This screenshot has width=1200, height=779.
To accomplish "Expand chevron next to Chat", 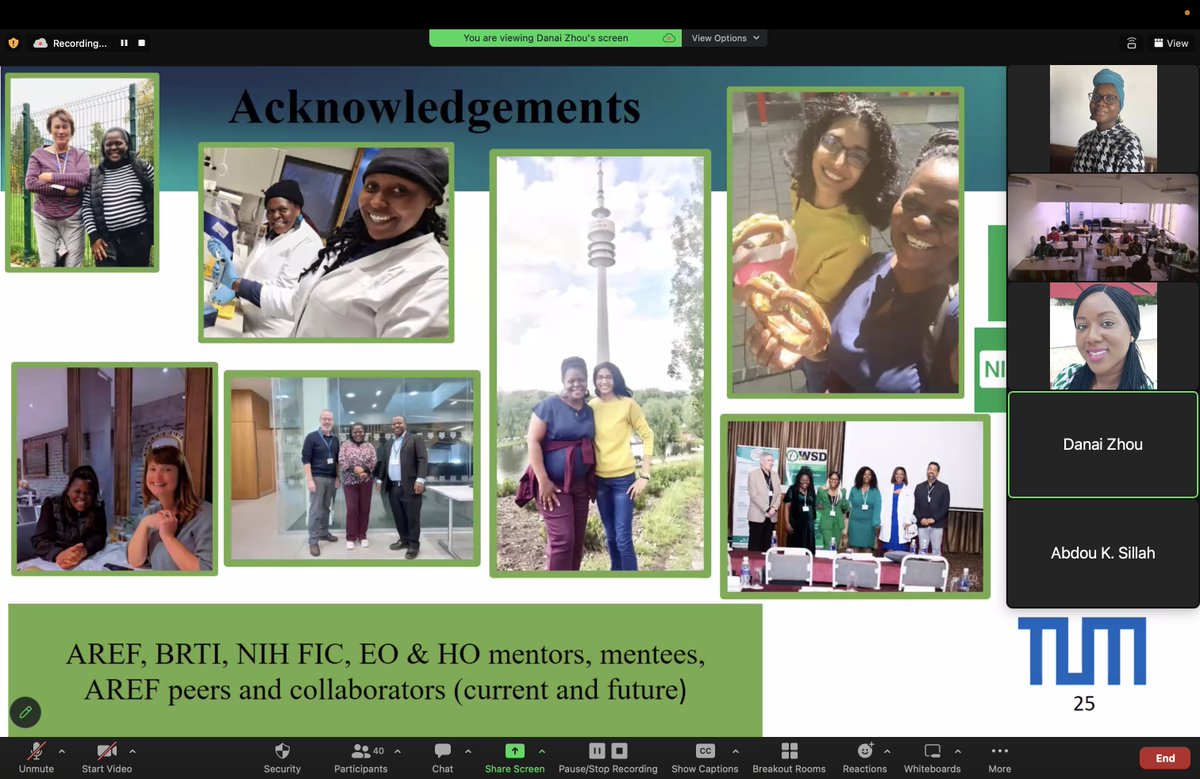I will (468, 751).
